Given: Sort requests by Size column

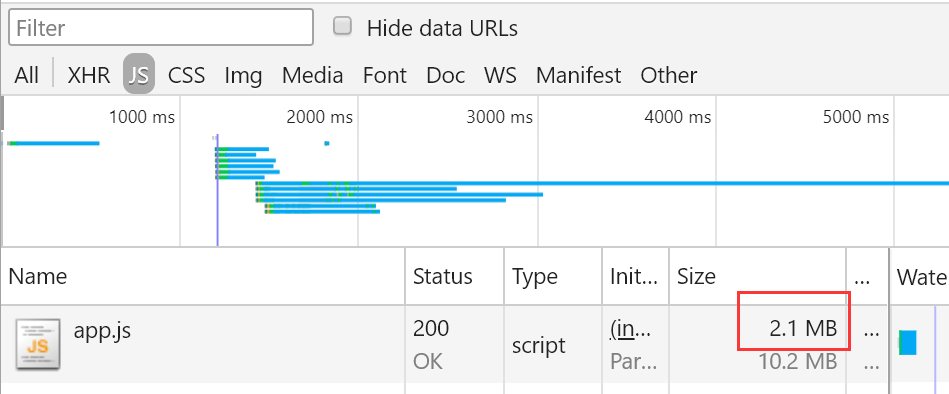Looking at the screenshot, I should (x=757, y=277).
